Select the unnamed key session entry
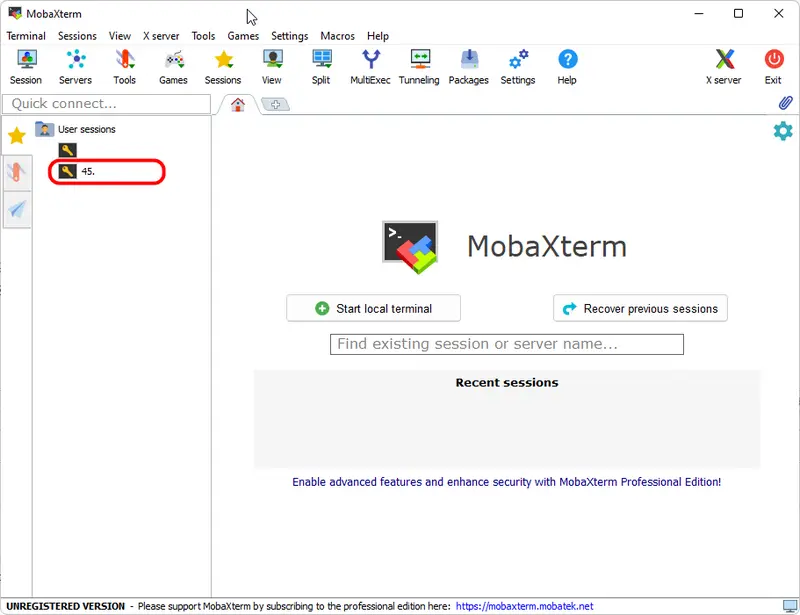This screenshot has height=615, width=800. [x=67, y=150]
